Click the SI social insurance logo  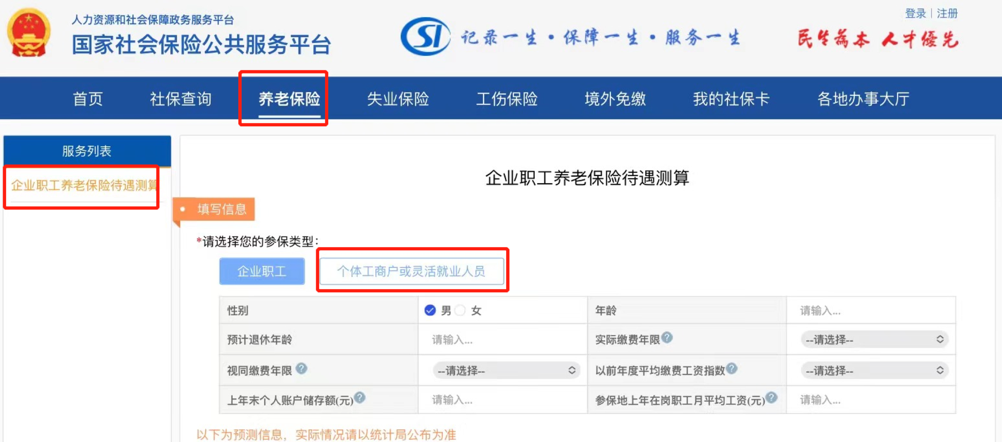[x=428, y=38]
